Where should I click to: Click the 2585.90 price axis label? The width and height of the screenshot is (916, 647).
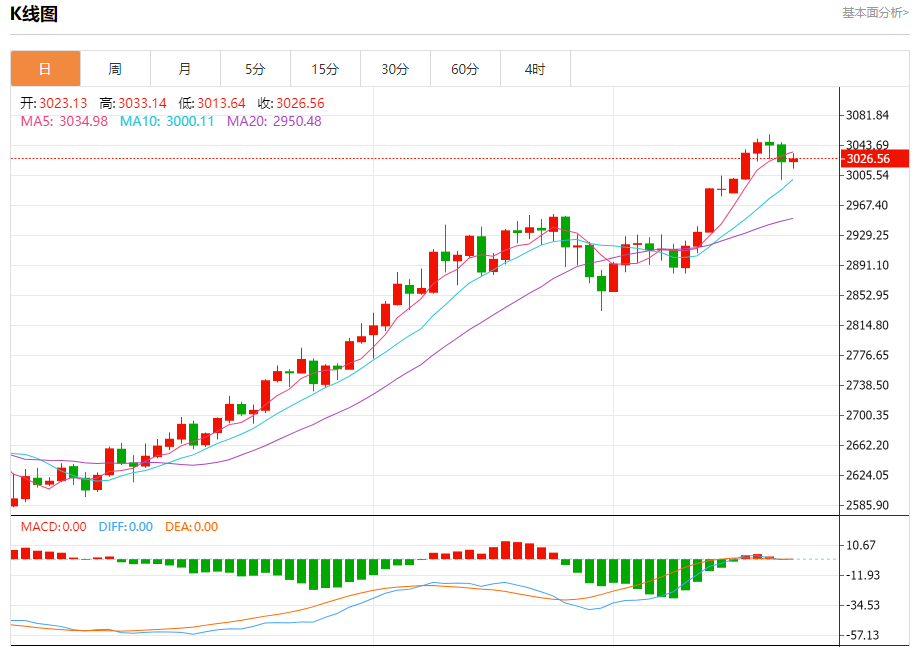(x=868, y=505)
